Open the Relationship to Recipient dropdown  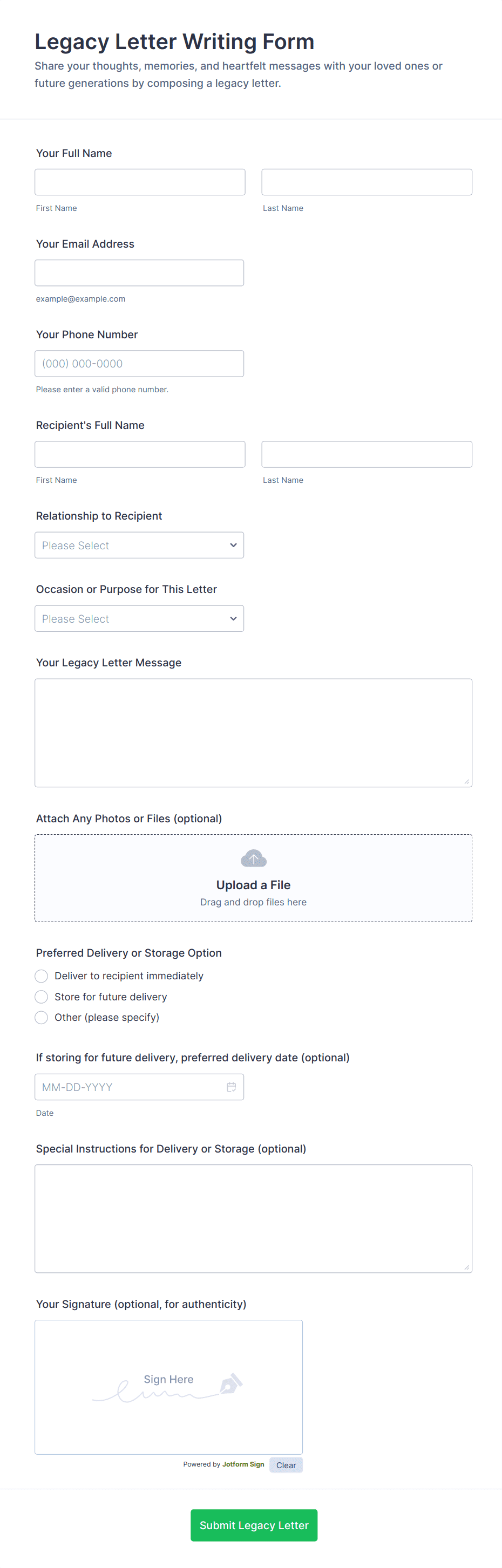click(139, 546)
